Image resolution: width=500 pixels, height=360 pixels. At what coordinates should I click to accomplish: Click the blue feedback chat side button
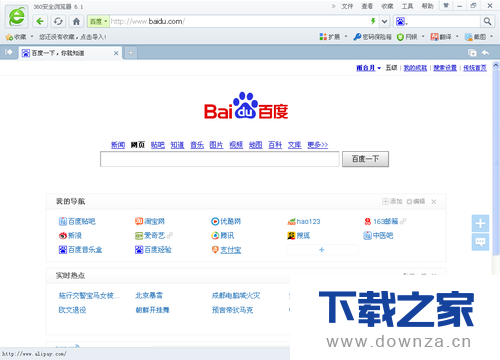pyautogui.click(x=480, y=242)
